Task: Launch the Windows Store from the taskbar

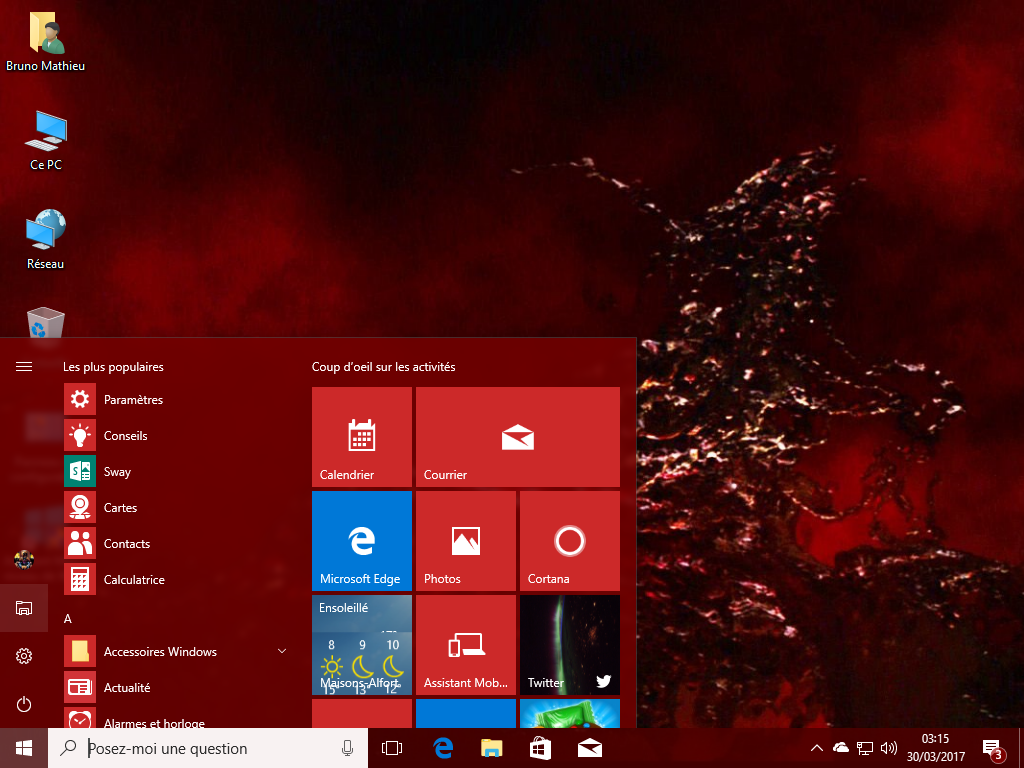Action: pos(540,747)
